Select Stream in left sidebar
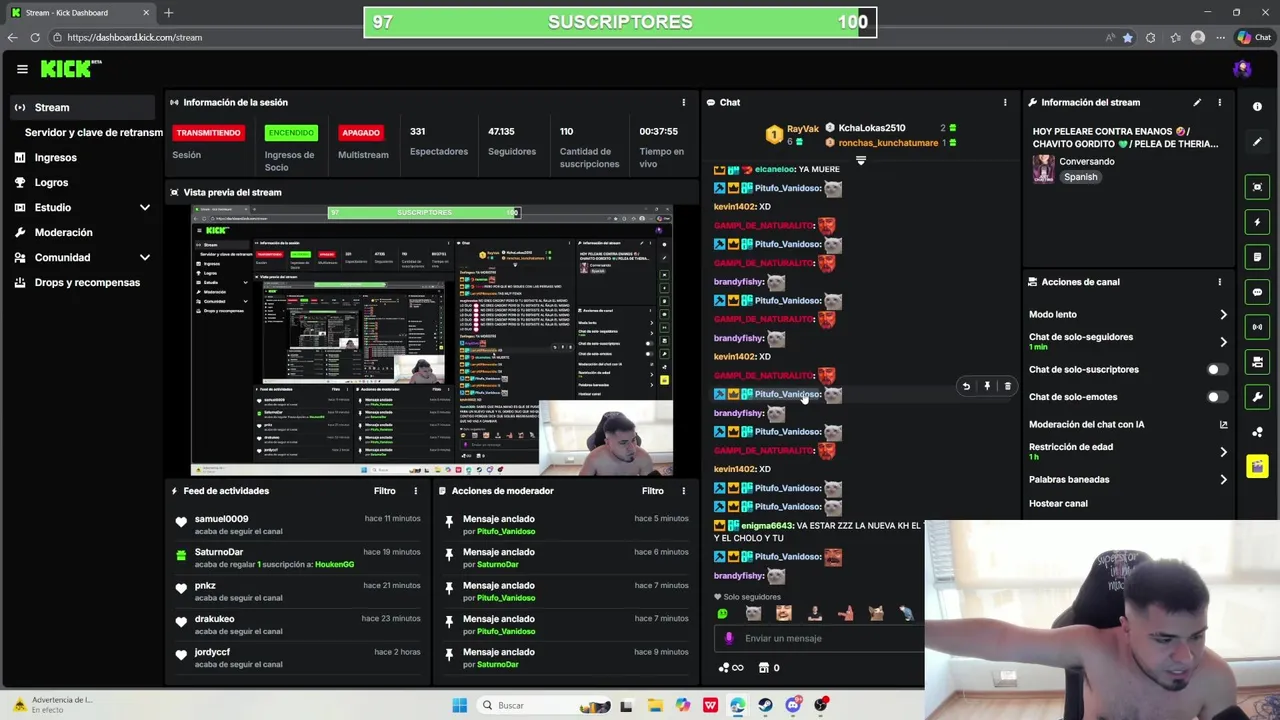The height and width of the screenshot is (720, 1280). click(x=82, y=107)
